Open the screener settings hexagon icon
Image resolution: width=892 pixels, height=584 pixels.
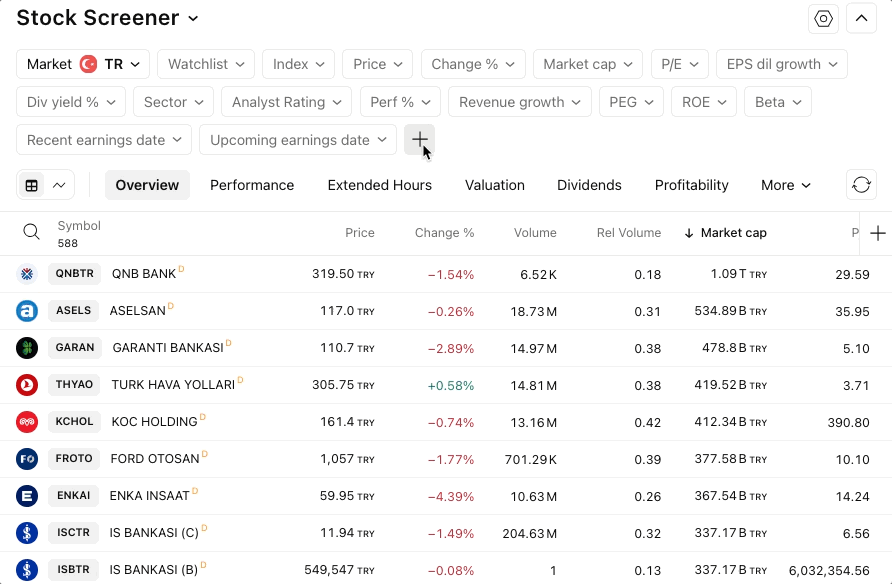pos(823,19)
